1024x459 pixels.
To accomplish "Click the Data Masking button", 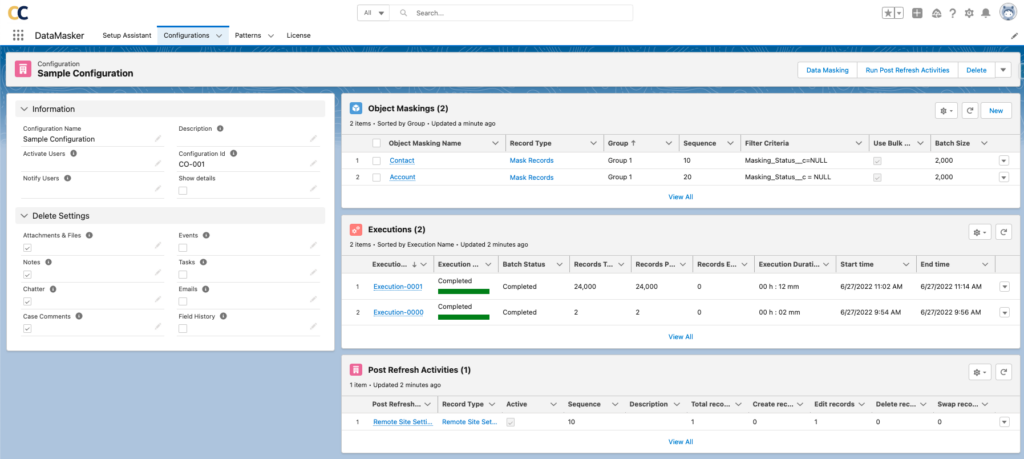I will pyautogui.click(x=827, y=70).
